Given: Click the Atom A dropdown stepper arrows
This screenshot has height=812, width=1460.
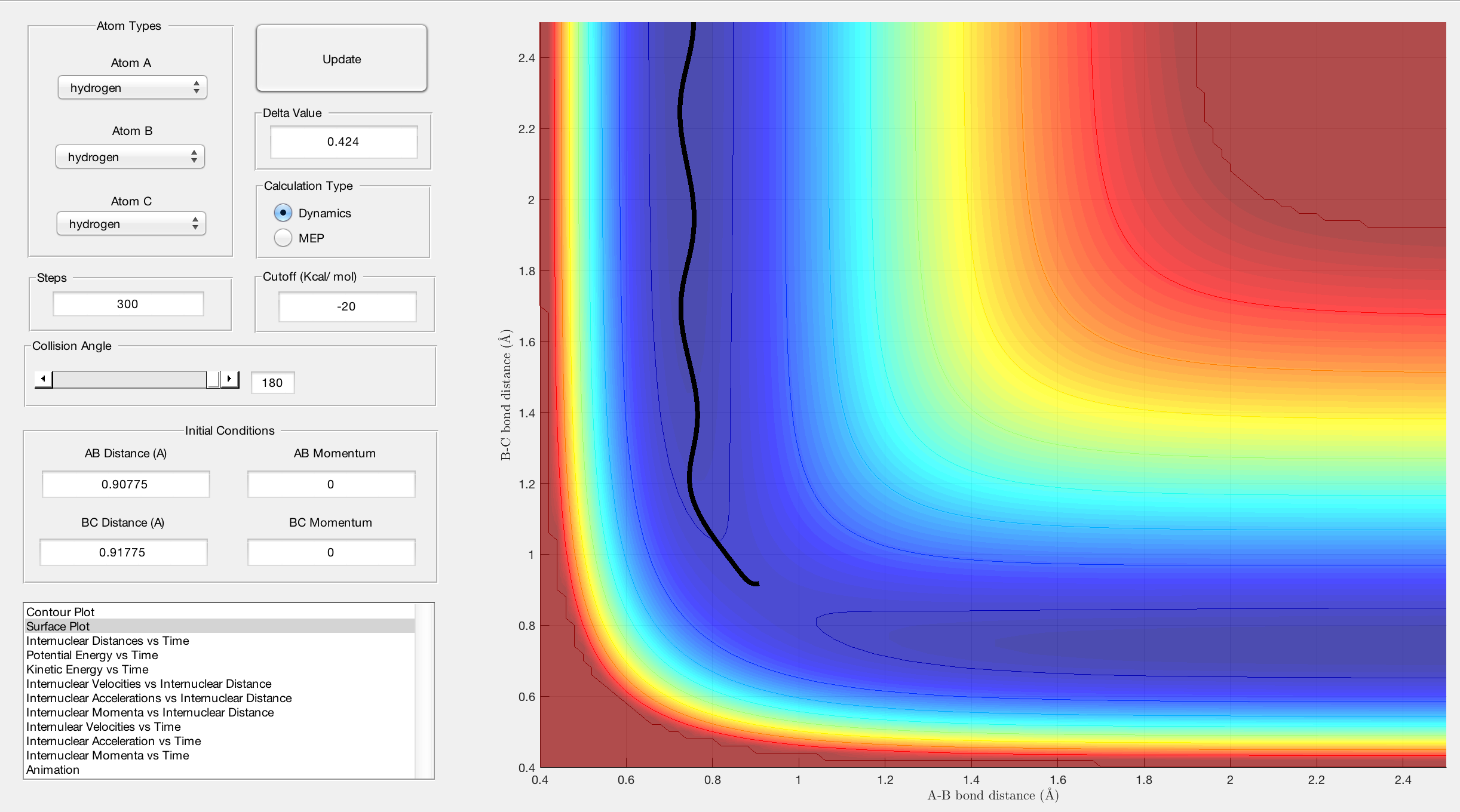Looking at the screenshot, I should coord(196,88).
